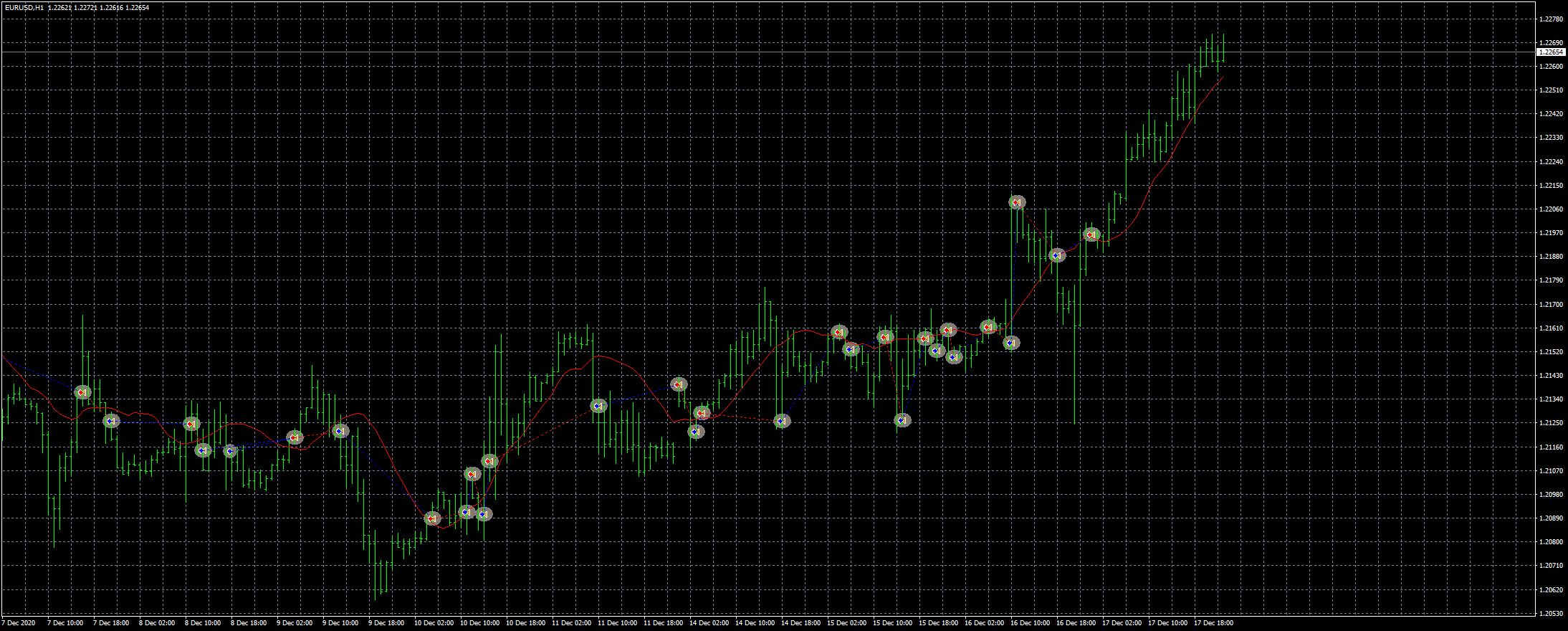The width and height of the screenshot is (1568, 631).
Task: Select the 1.21880 price scale value
Action: click(x=1551, y=257)
